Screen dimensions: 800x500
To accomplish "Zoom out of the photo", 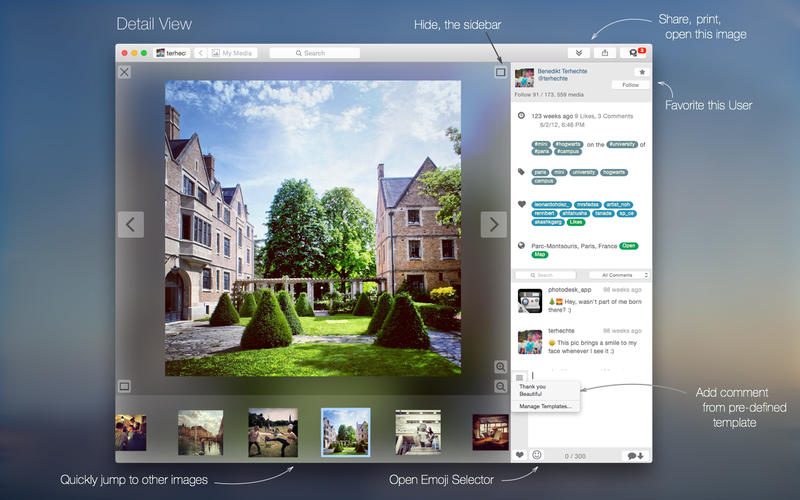I will point(500,386).
